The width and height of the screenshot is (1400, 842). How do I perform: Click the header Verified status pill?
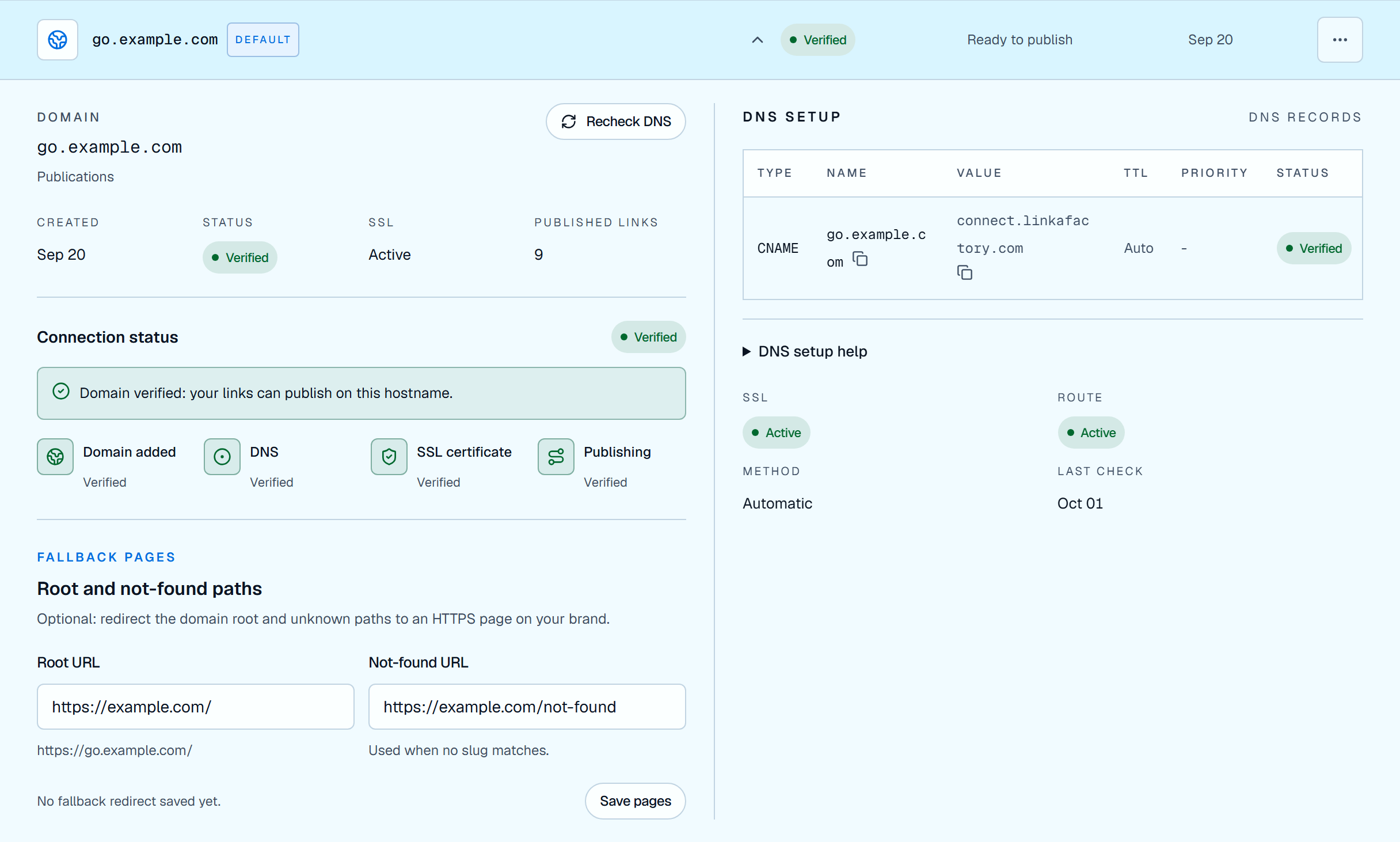coord(818,40)
